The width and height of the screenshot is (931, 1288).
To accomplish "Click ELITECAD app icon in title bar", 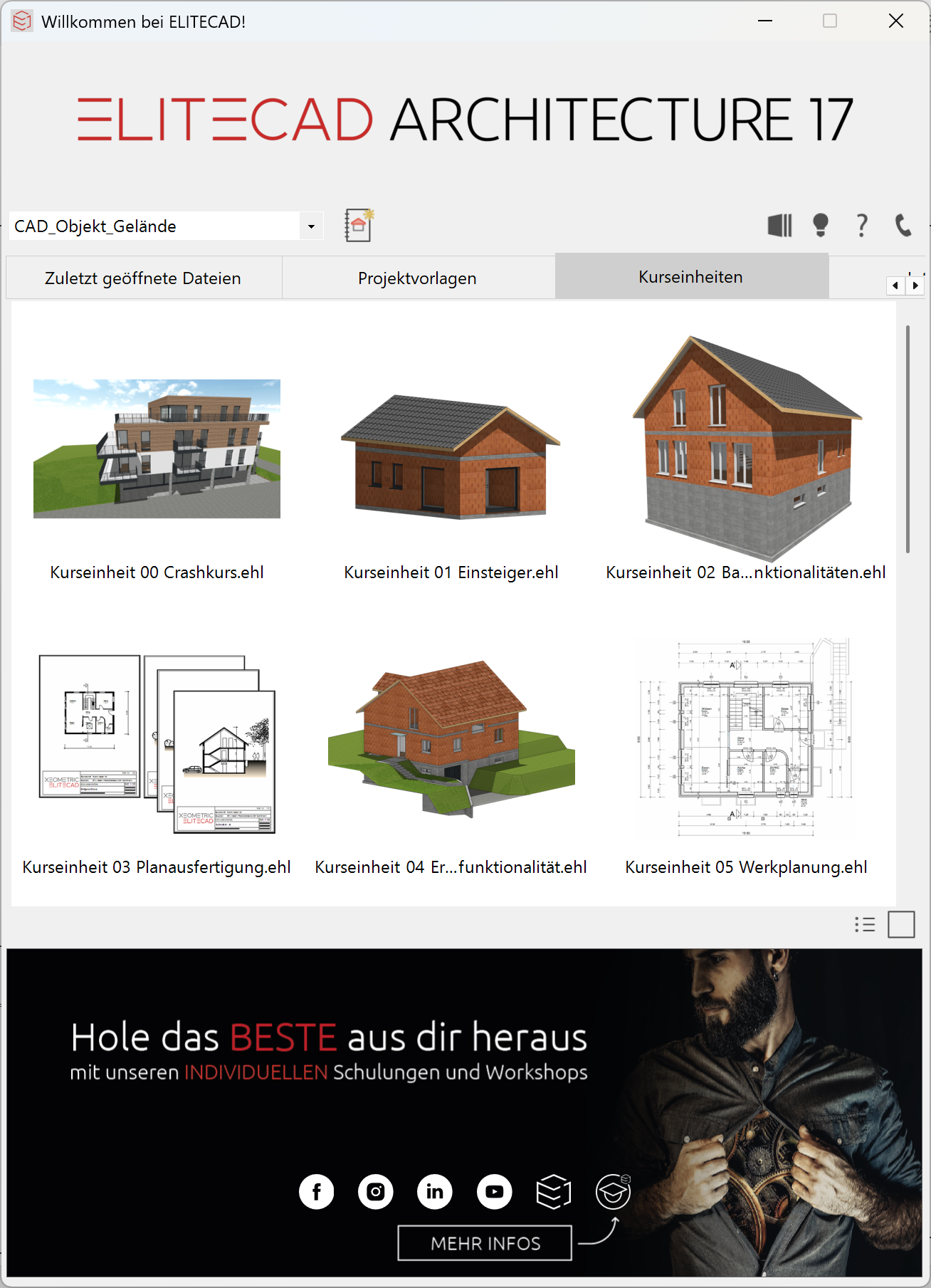I will [x=22, y=21].
